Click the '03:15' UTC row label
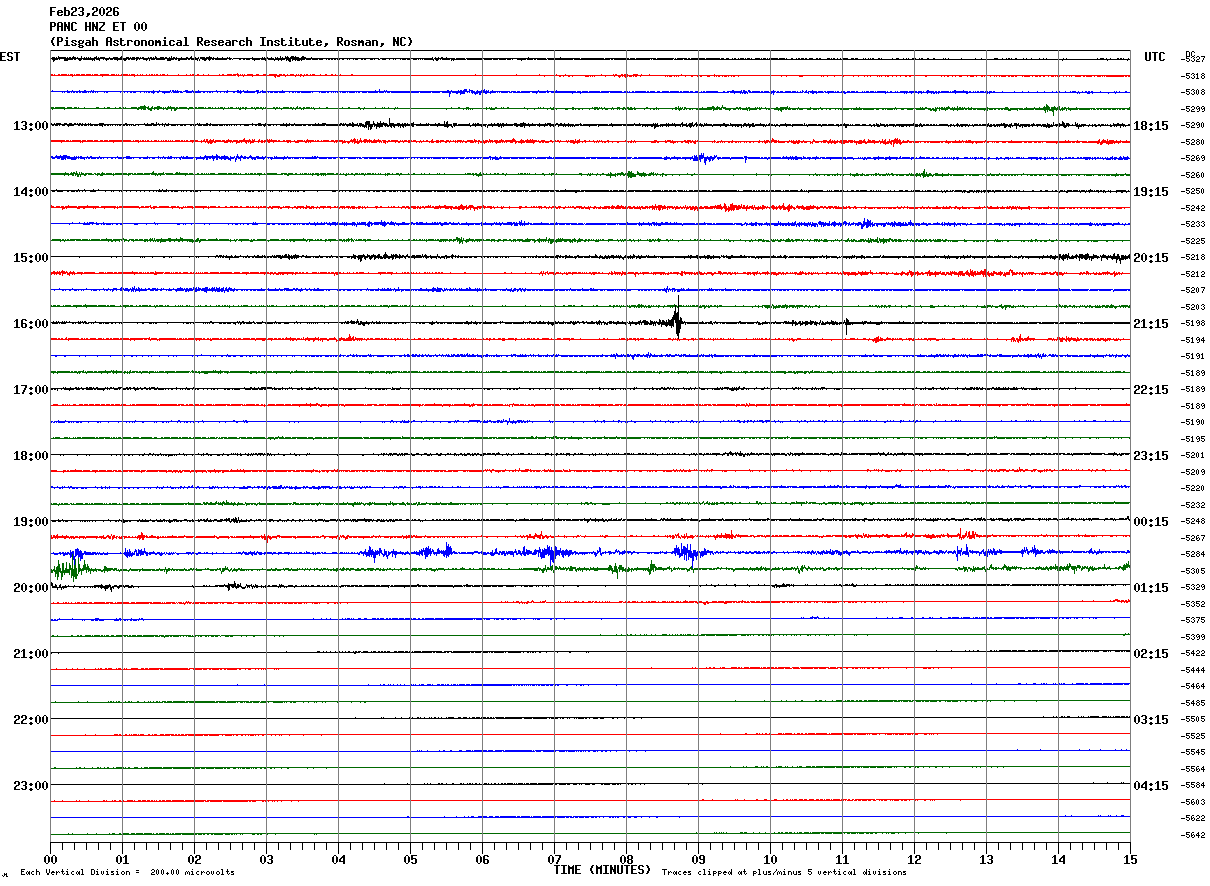This screenshot has width=1210, height=886. (1151, 720)
